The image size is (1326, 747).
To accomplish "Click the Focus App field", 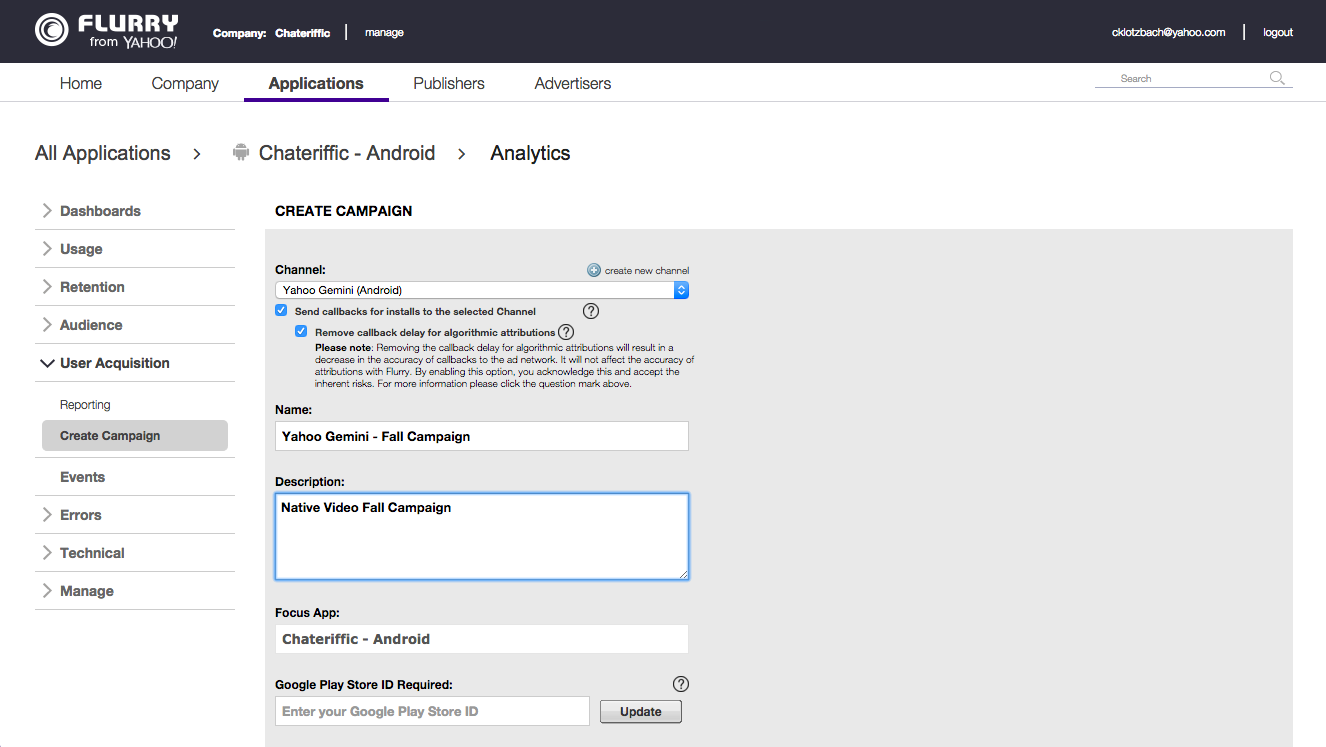I will click(482, 639).
